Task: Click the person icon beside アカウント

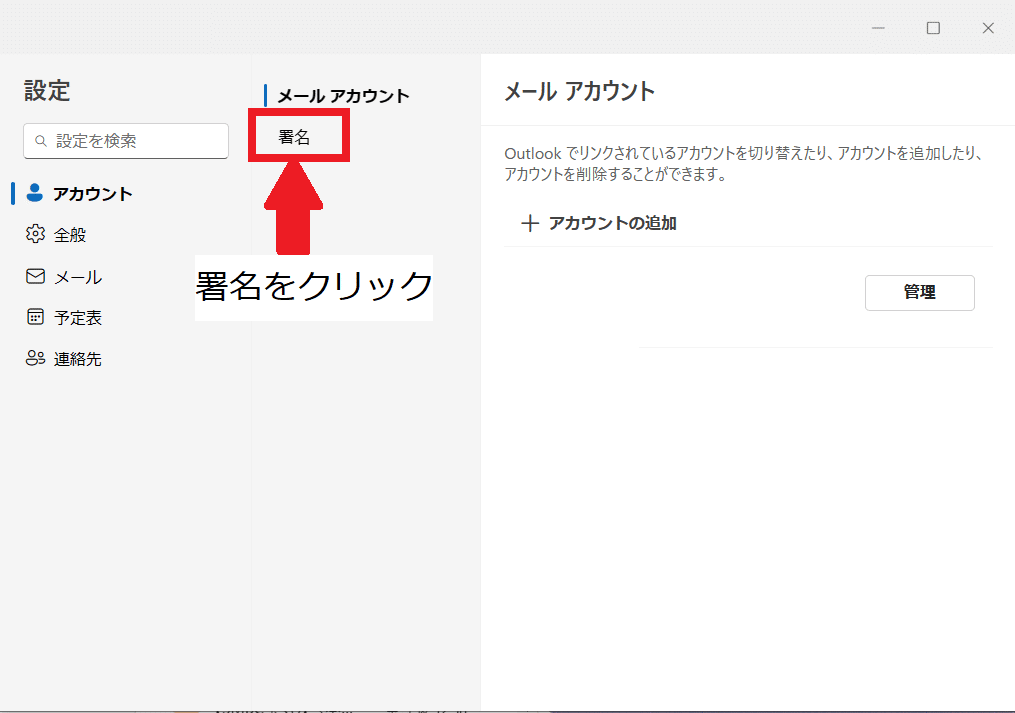Action: 35,193
